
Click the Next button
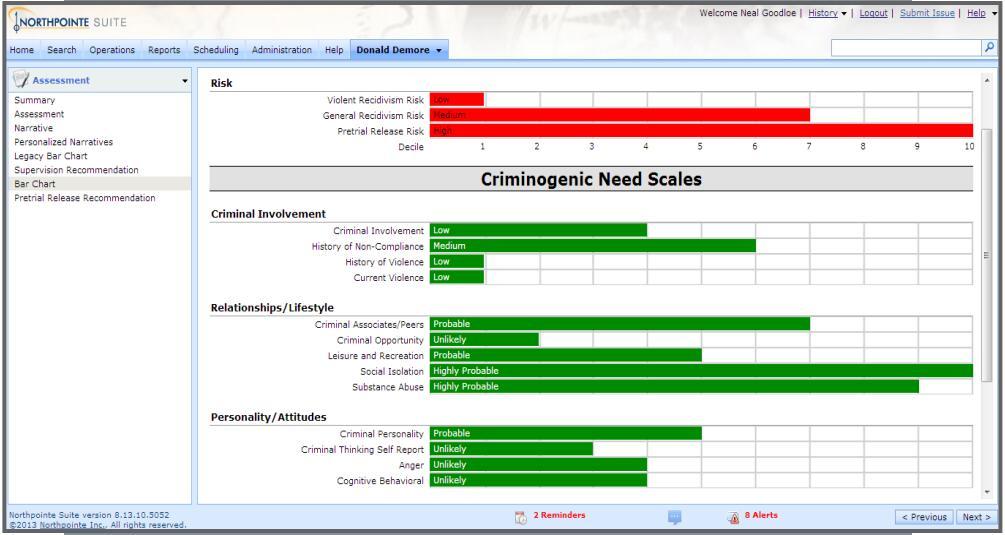pos(977,516)
